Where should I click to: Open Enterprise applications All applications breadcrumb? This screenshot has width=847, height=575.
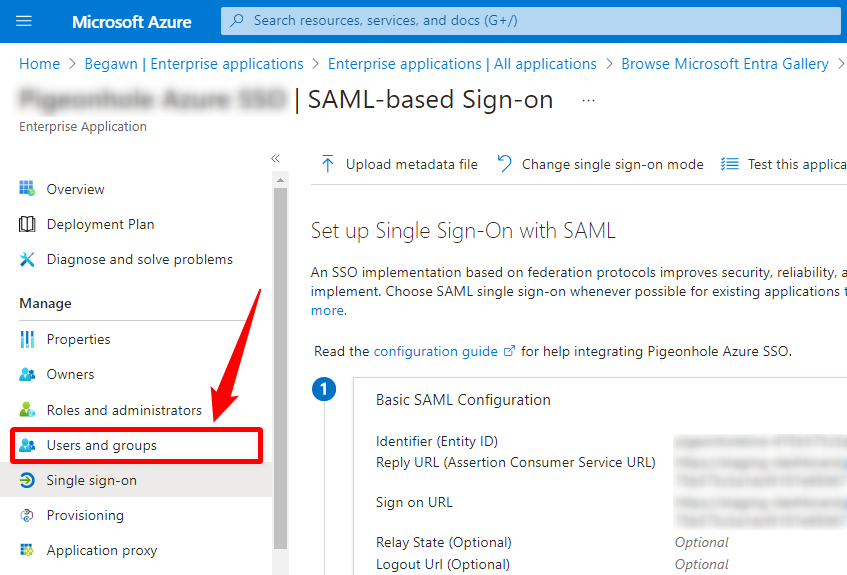(x=462, y=64)
